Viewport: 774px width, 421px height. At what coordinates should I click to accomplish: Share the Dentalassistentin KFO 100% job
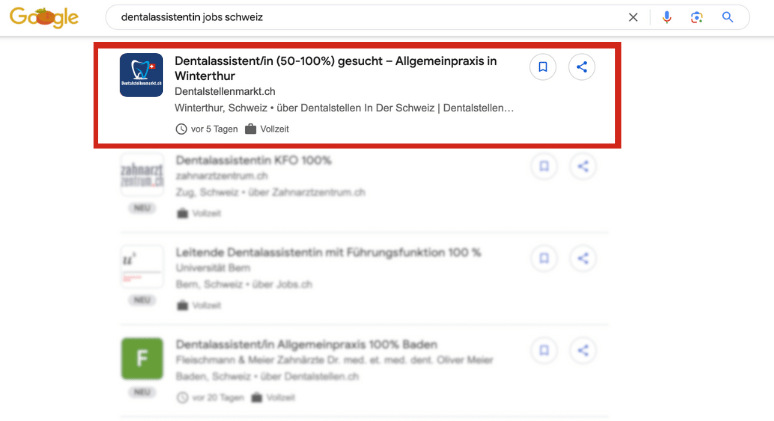click(583, 166)
